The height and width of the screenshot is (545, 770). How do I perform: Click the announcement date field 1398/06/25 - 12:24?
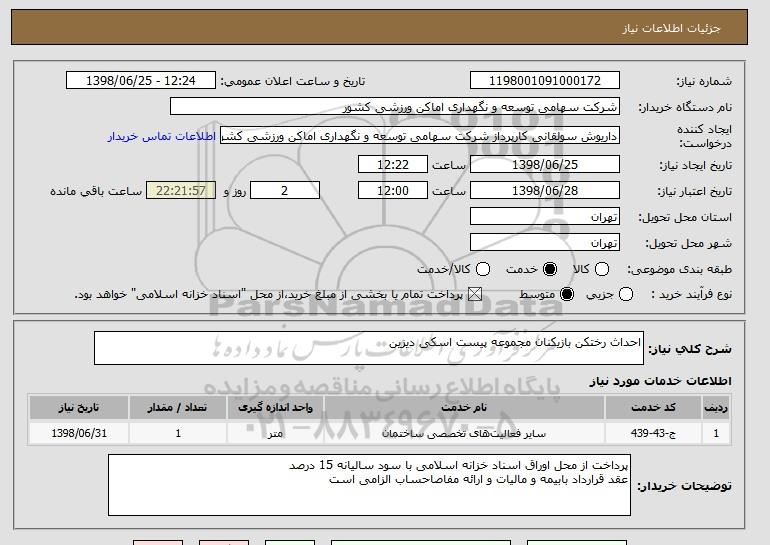(141, 81)
